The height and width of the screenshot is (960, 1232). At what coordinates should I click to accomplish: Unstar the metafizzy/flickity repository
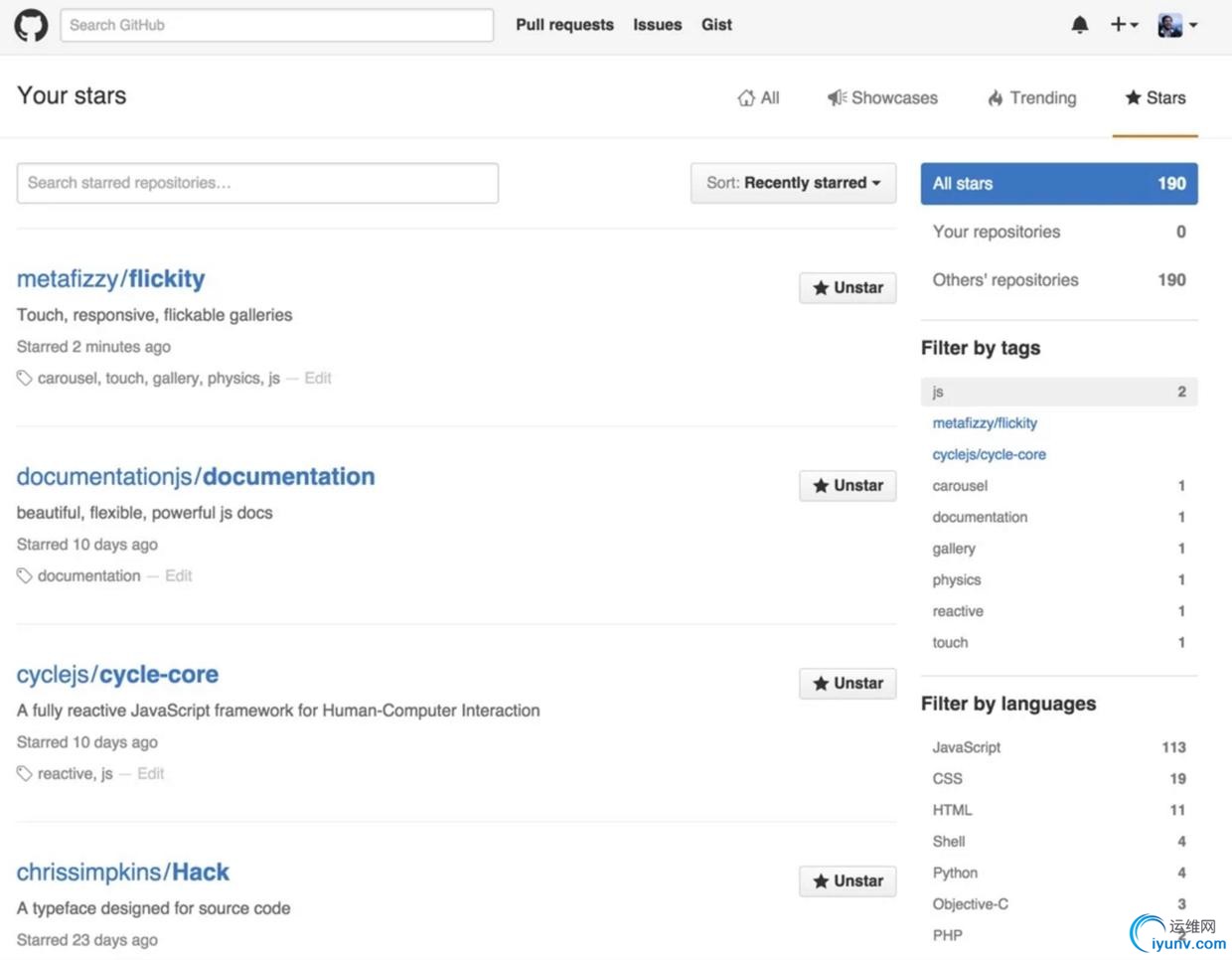(x=847, y=288)
